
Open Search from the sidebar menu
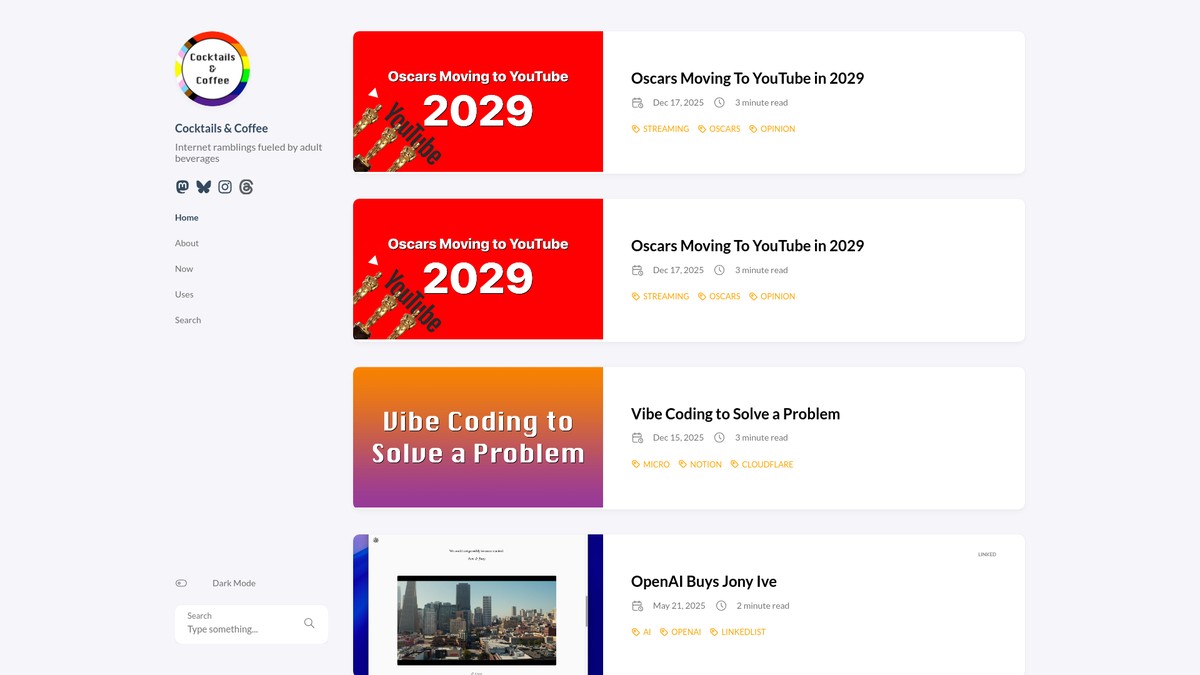(188, 320)
